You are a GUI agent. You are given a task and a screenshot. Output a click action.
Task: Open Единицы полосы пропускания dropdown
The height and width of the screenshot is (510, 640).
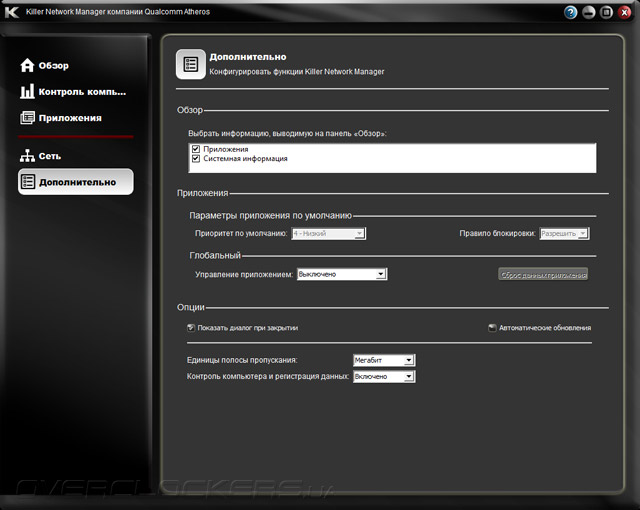[x=384, y=360]
